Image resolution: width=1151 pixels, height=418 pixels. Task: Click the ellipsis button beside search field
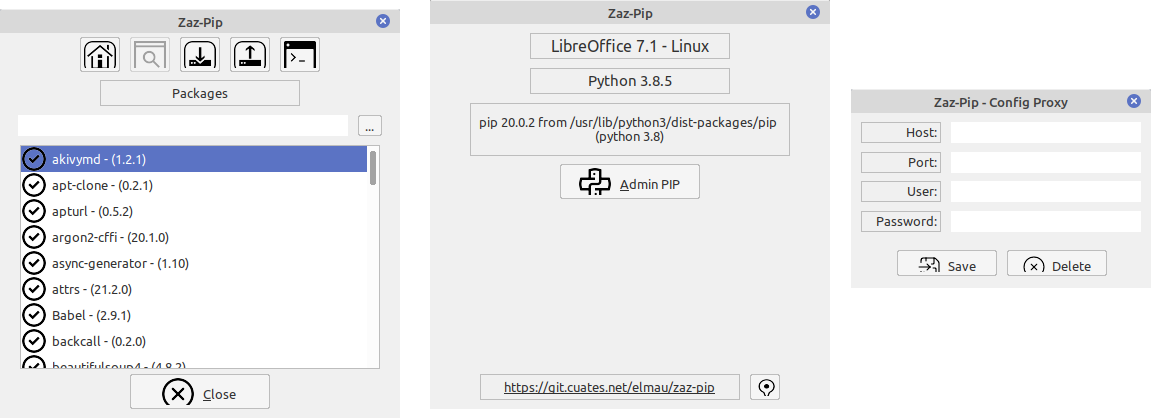(369, 126)
